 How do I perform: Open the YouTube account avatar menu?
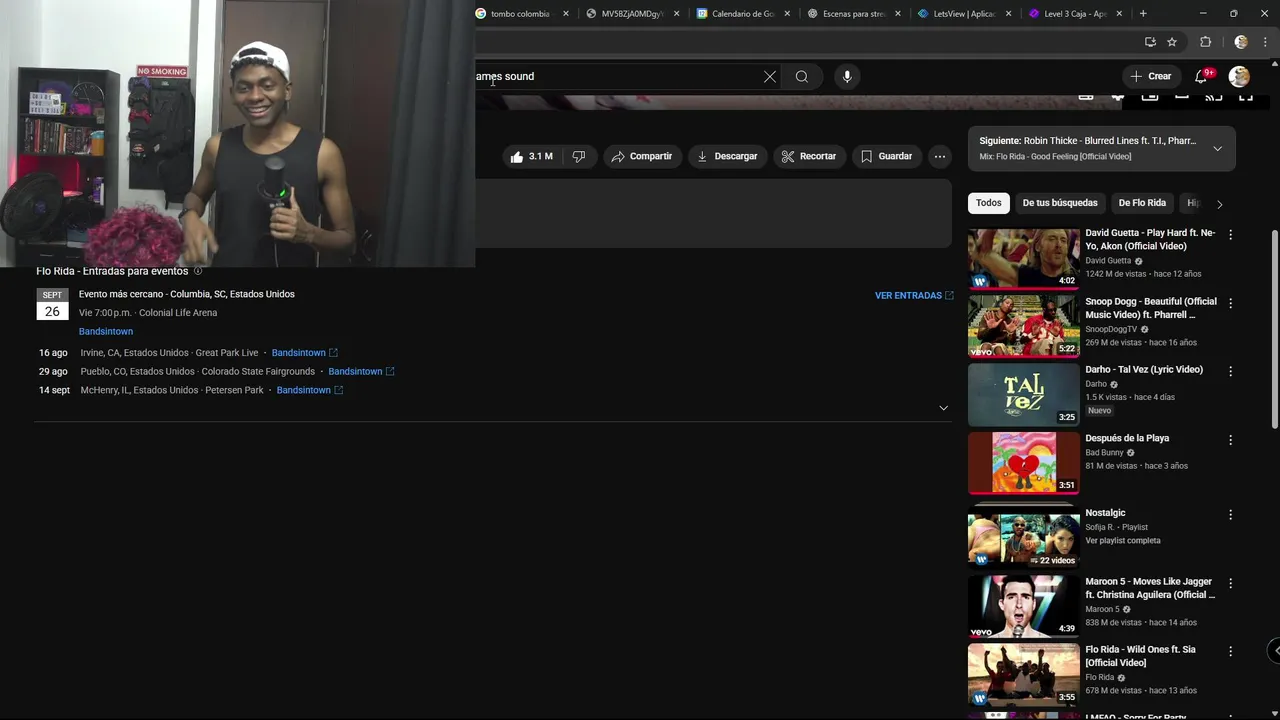tap(1239, 76)
